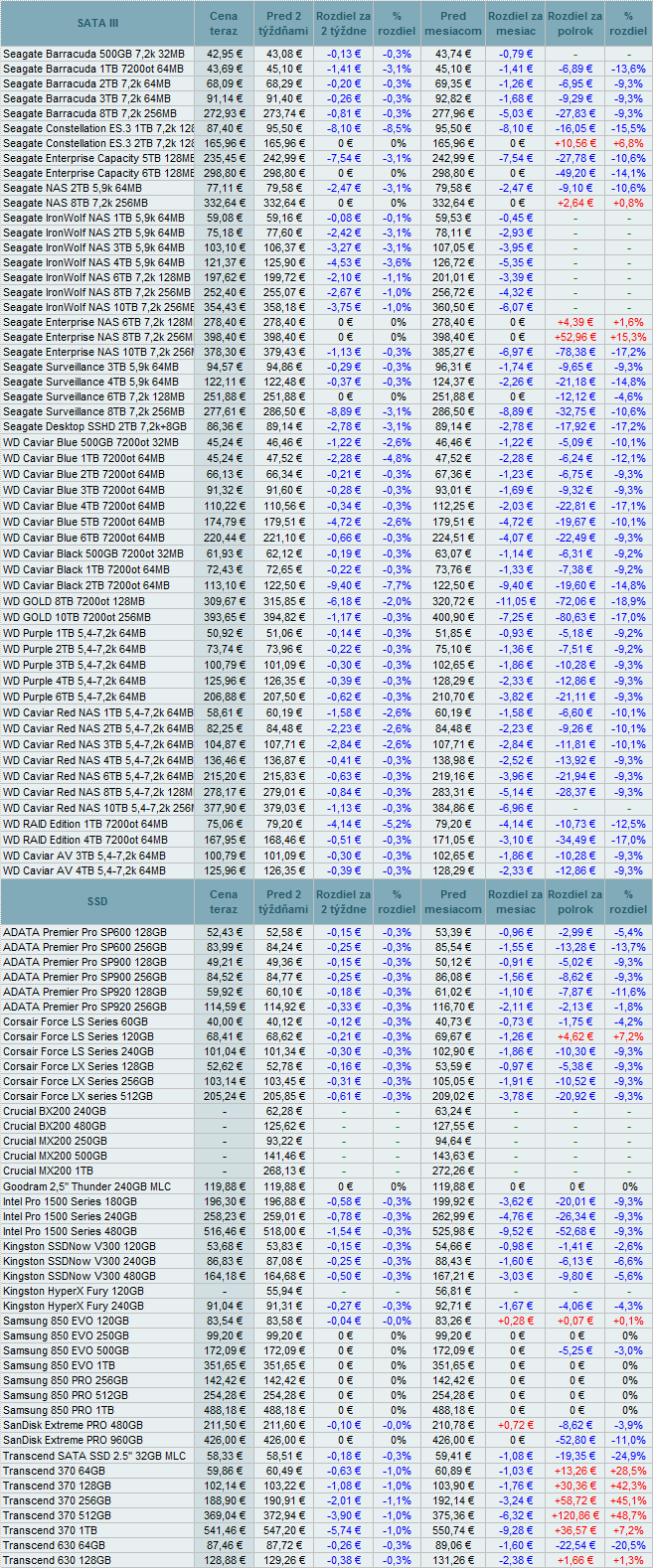Viewport: 653px width, 1568px height.
Task: Click the +4,62 € half-year value for Corsair Force LS 120GB
Action: pyautogui.click(x=577, y=1036)
